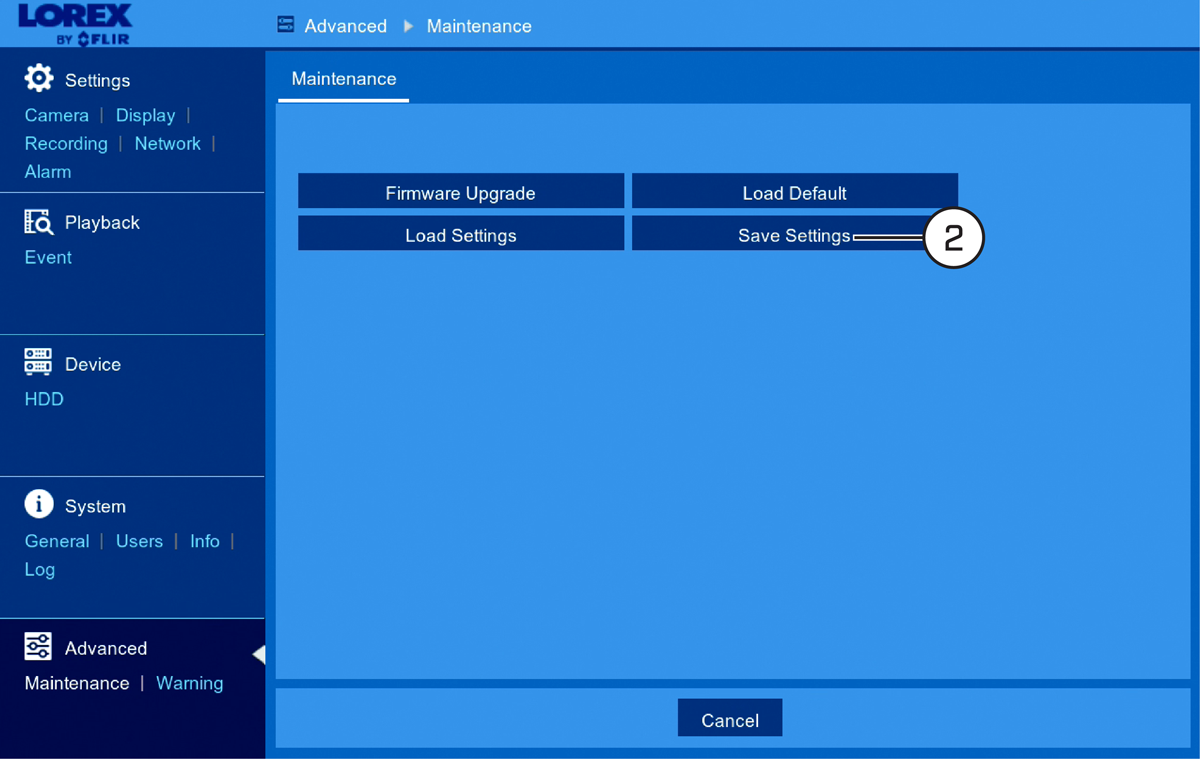The width and height of the screenshot is (1200, 759).
Task: Open the HDD device page
Action: [44, 399]
